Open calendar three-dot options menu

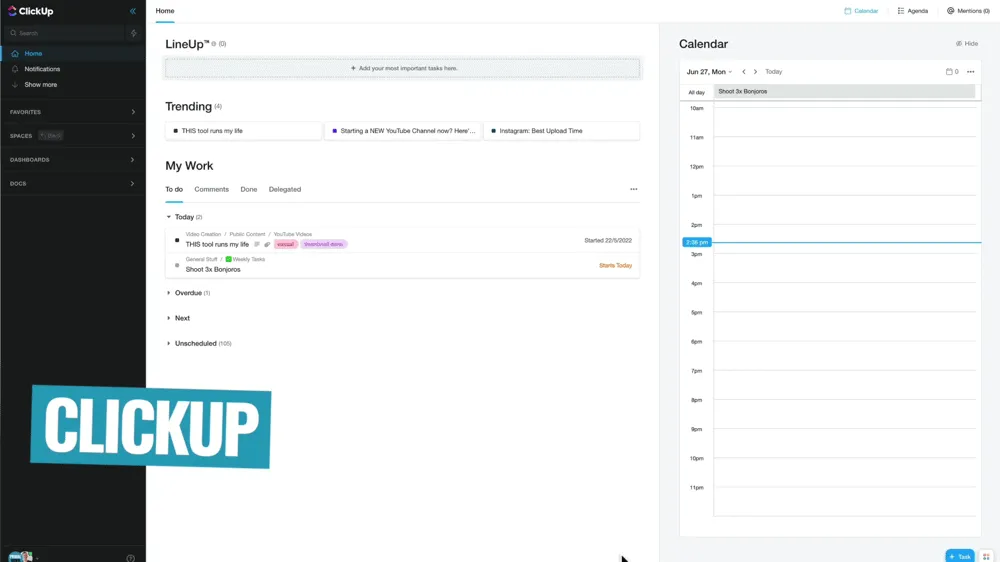970,72
